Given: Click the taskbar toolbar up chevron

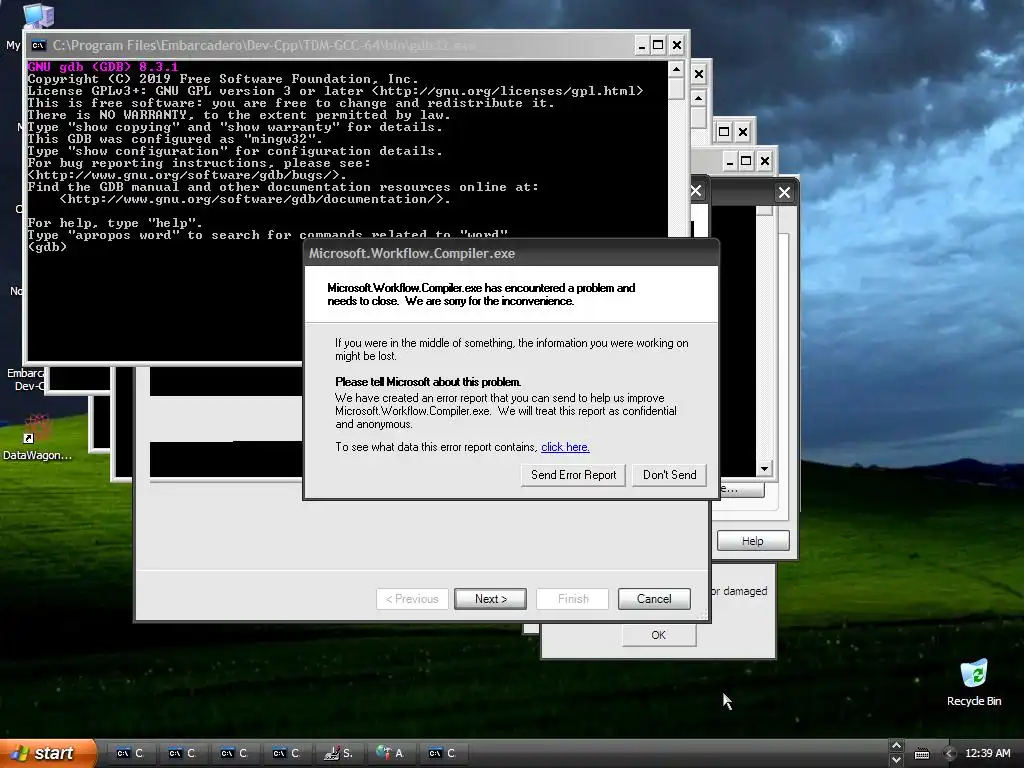Looking at the screenshot, I should tap(897, 746).
